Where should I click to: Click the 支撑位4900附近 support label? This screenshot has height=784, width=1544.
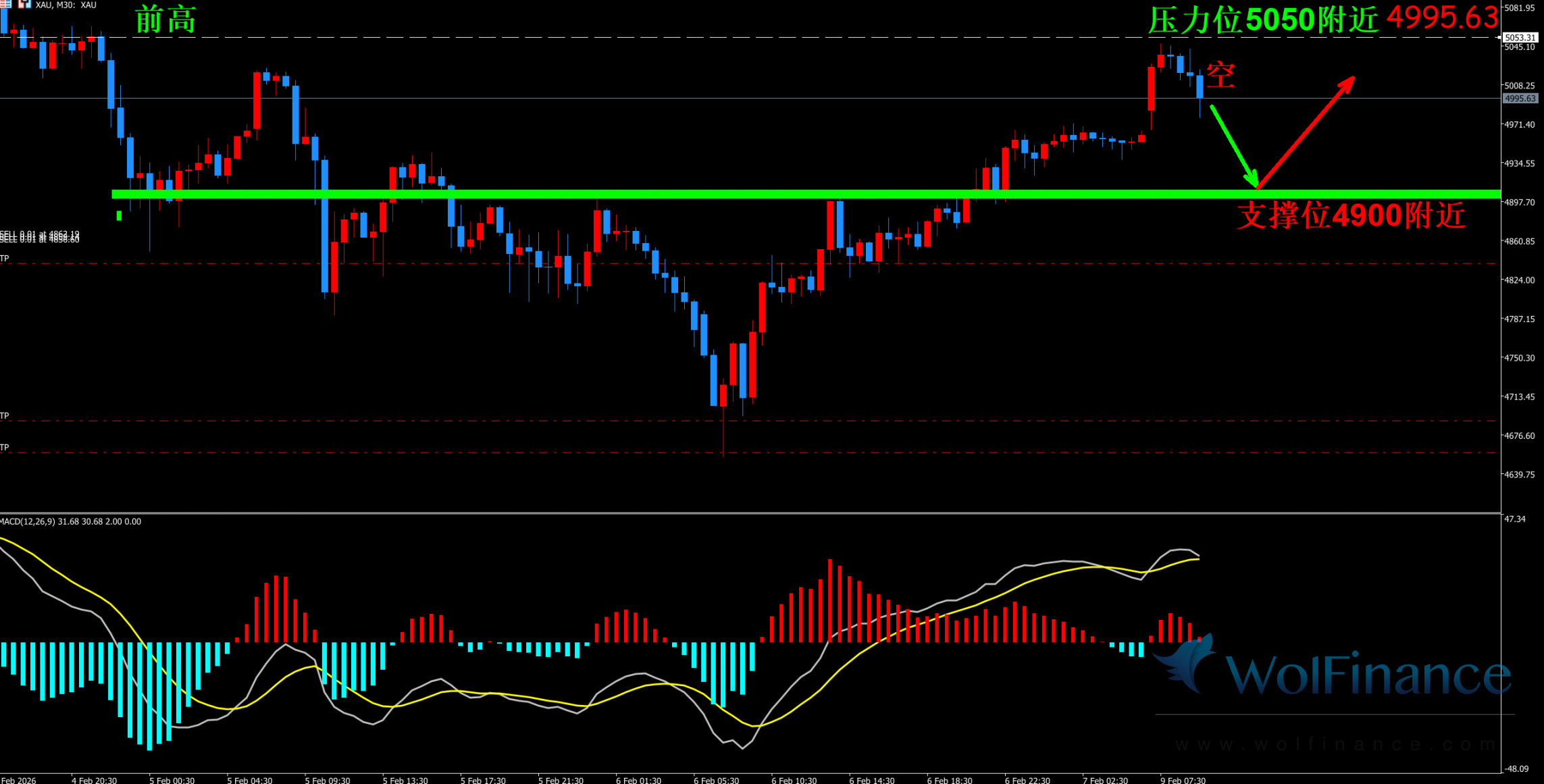click(x=1351, y=216)
